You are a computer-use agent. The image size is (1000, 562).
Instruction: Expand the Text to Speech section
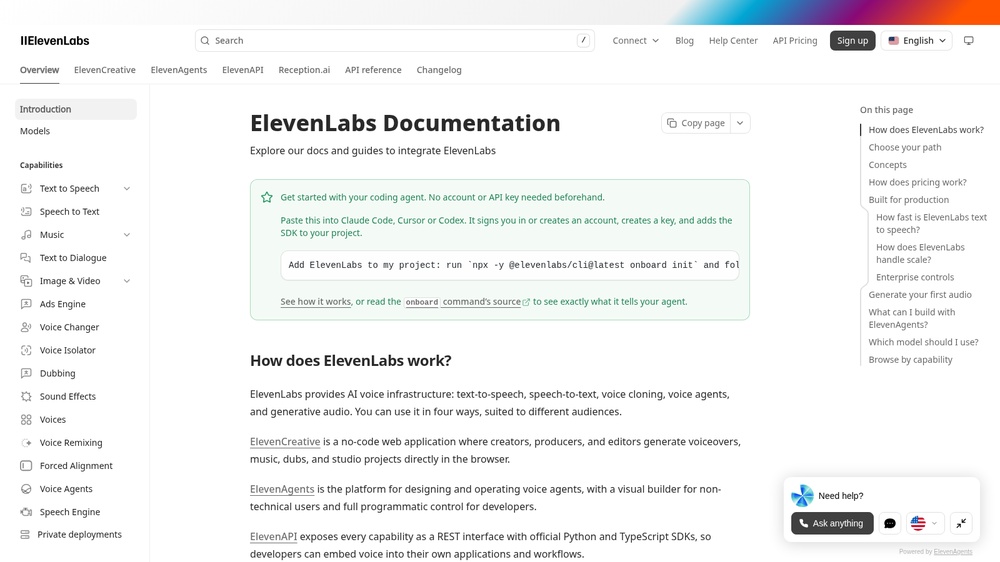pos(127,189)
